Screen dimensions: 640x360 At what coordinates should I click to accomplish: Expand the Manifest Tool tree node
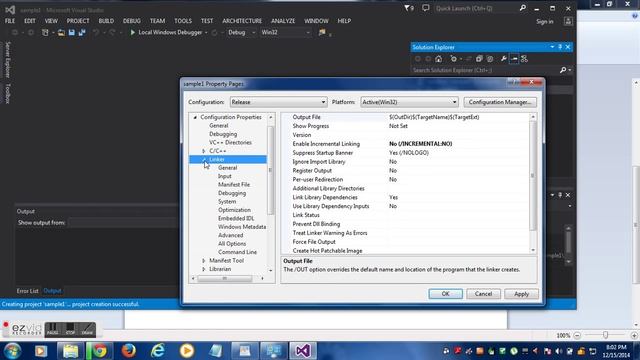click(204, 260)
